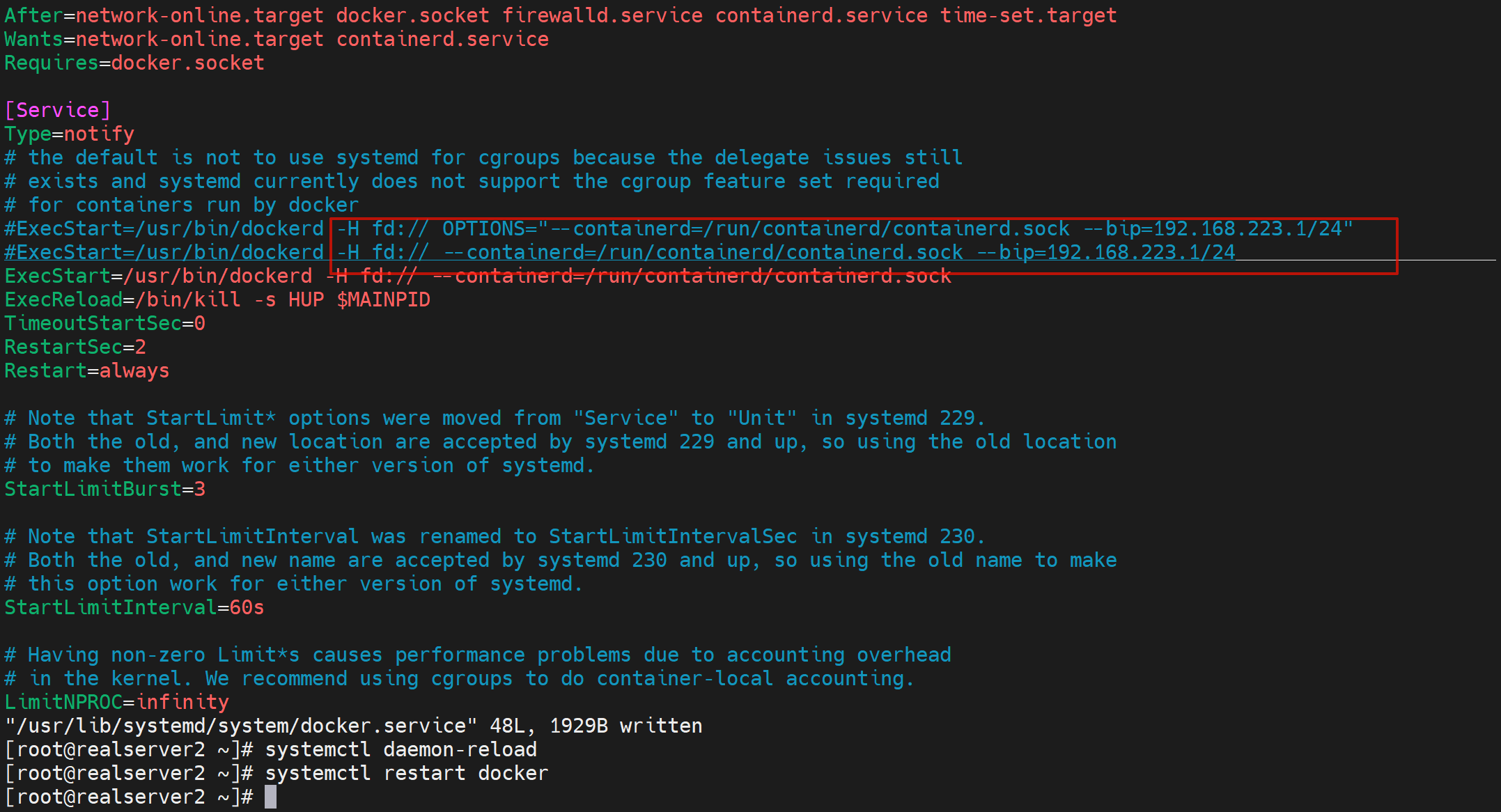Click the systemctl restart docker command

(x=406, y=774)
